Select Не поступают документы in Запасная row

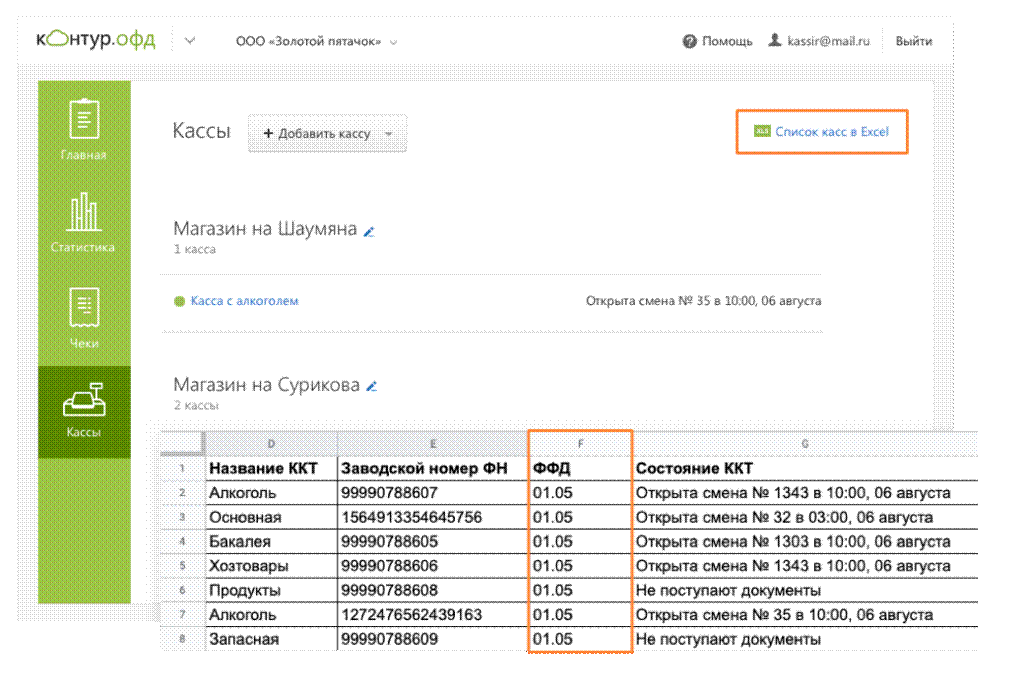coord(805,639)
